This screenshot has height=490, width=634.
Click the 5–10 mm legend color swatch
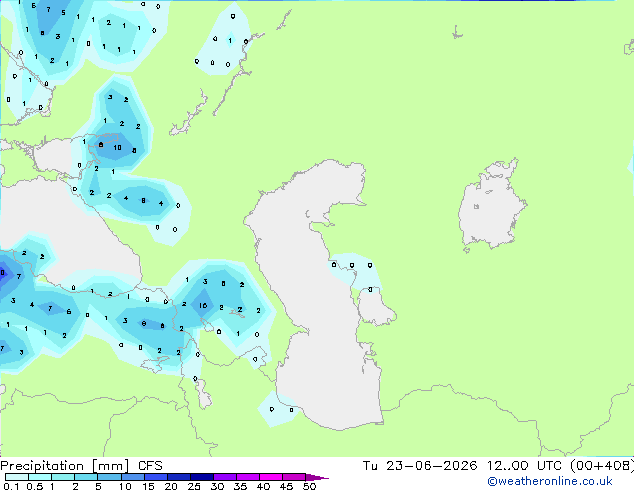[109, 477]
